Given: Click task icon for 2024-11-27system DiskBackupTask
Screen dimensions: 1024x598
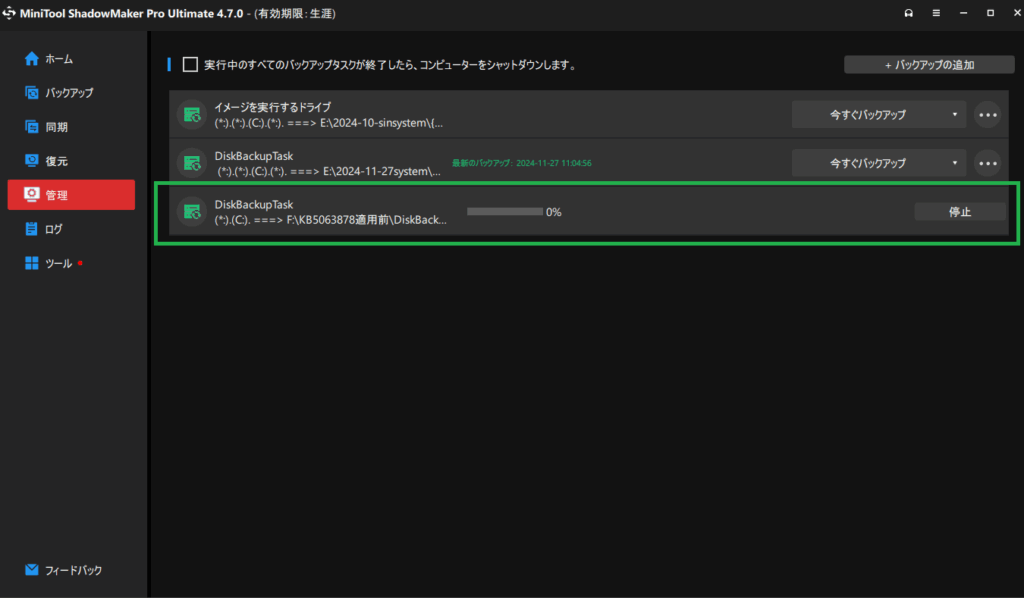Looking at the screenshot, I should click(x=192, y=163).
